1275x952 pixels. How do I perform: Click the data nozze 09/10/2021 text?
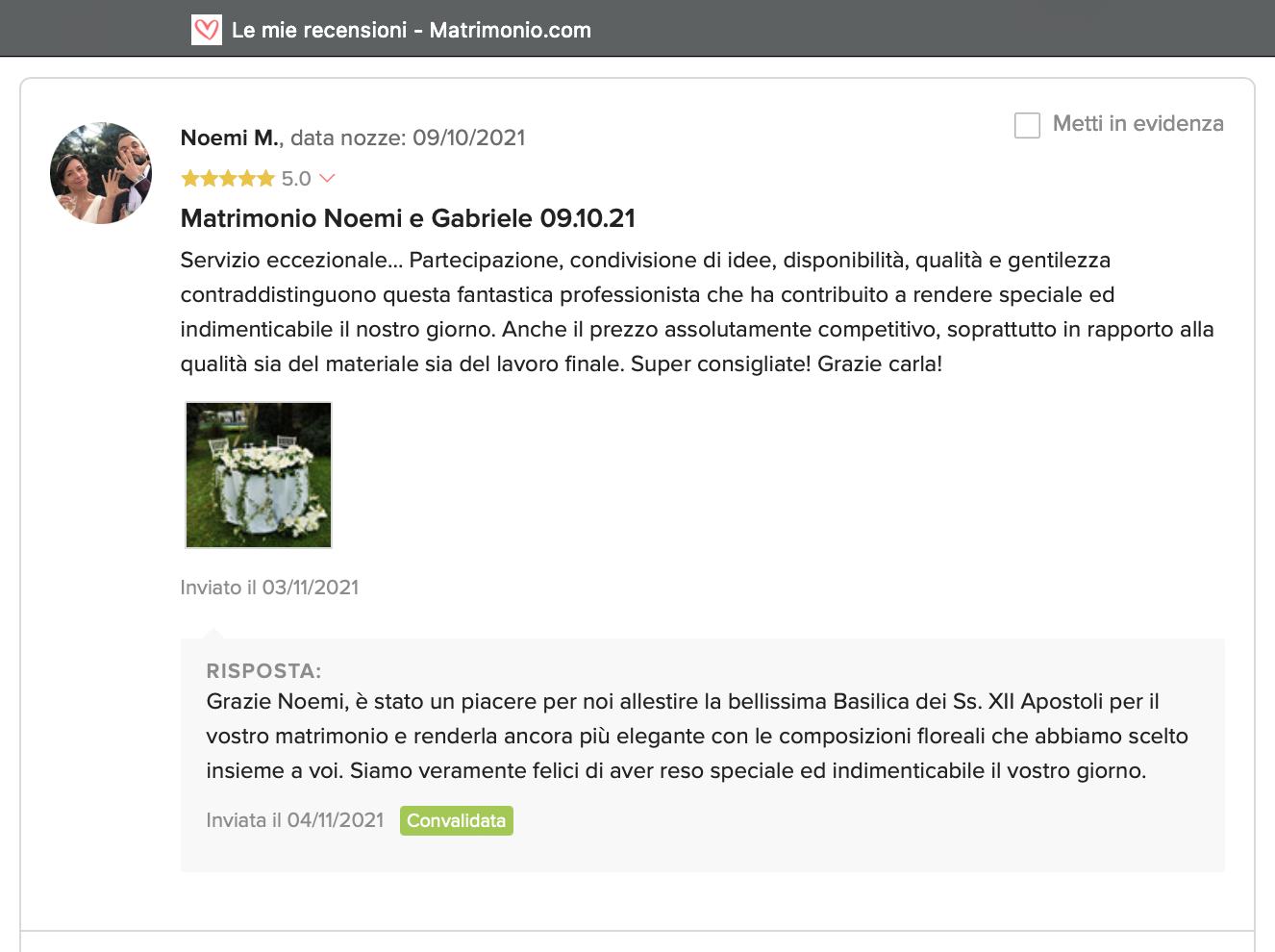[x=408, y=138]
